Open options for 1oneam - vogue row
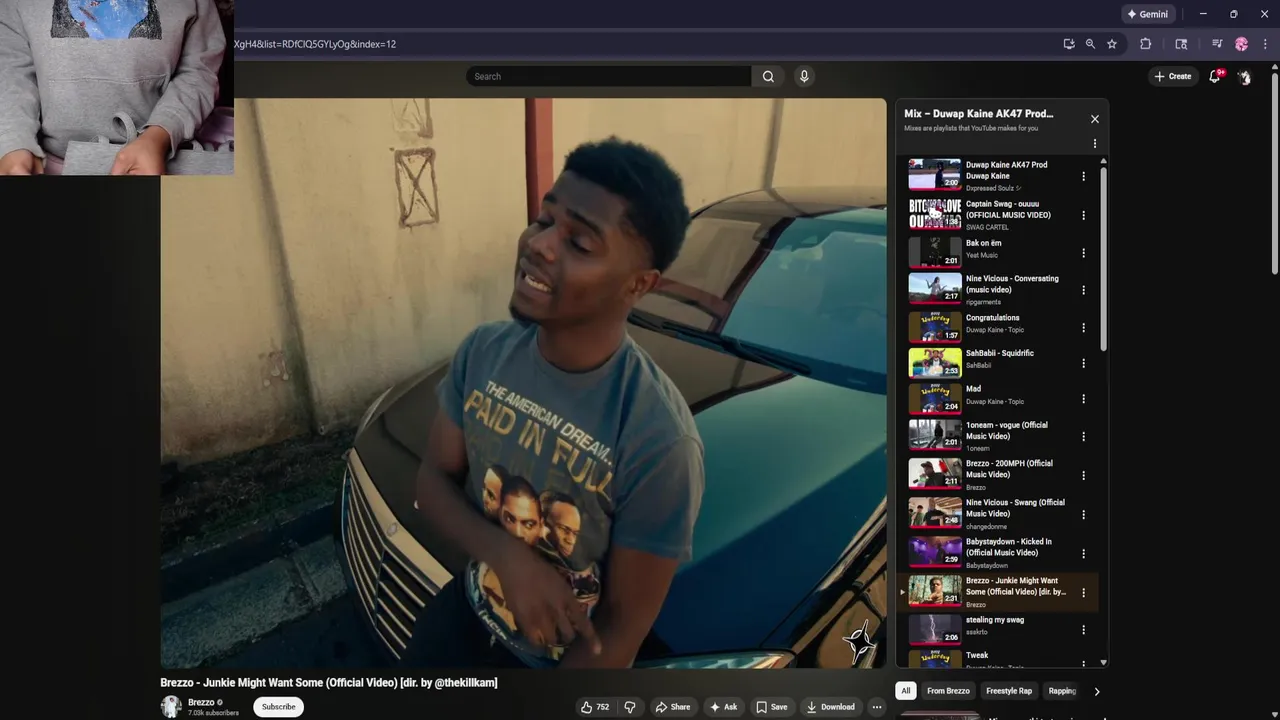 tap(1083, 436)
